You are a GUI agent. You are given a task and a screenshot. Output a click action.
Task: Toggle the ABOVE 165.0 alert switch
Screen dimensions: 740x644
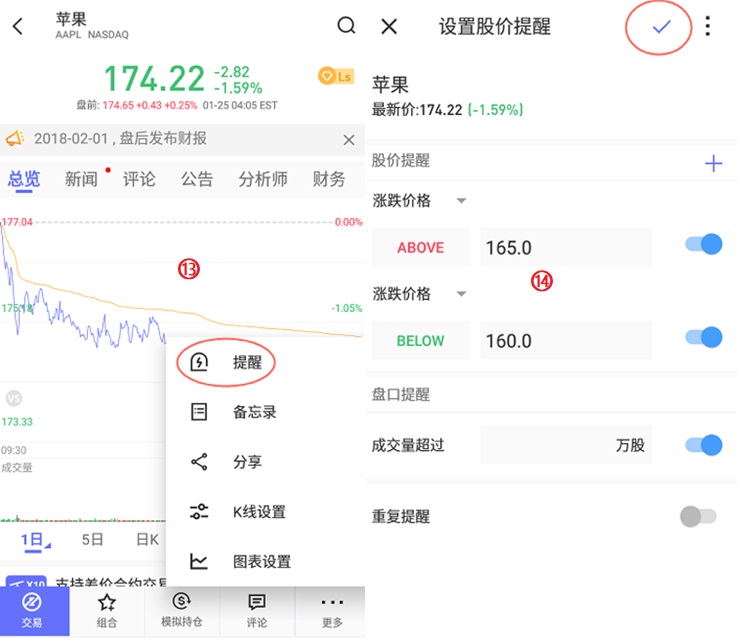coord(704,244)
